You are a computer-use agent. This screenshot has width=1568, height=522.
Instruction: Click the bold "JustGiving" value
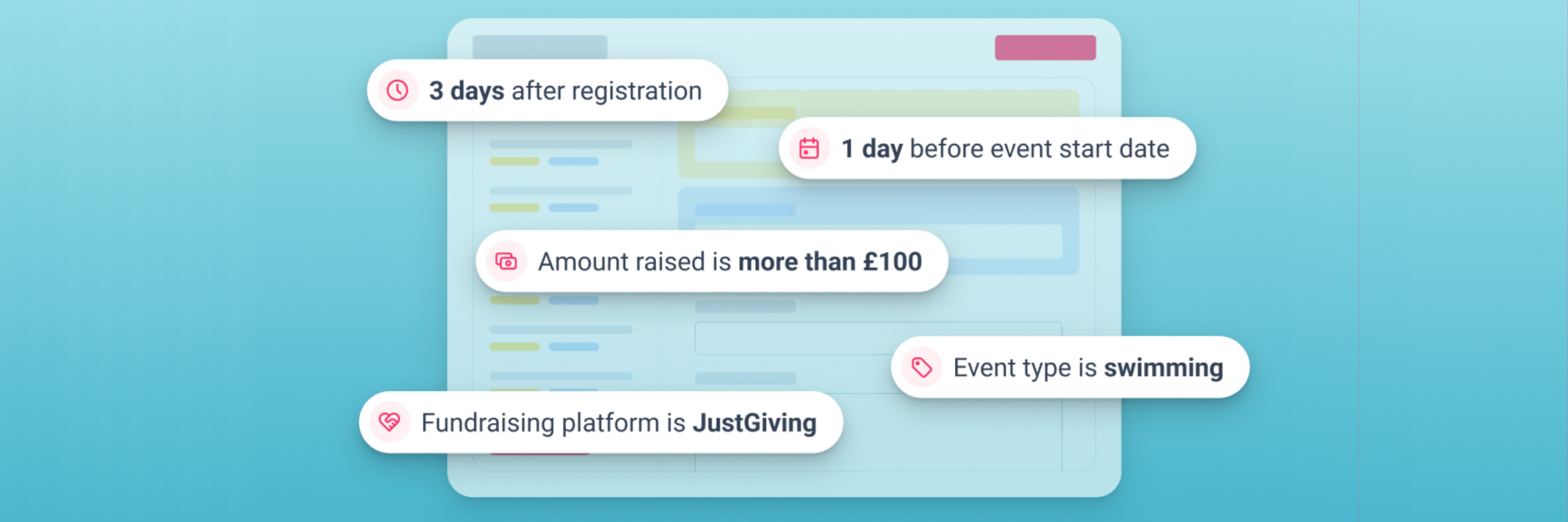tap(755, 423)
